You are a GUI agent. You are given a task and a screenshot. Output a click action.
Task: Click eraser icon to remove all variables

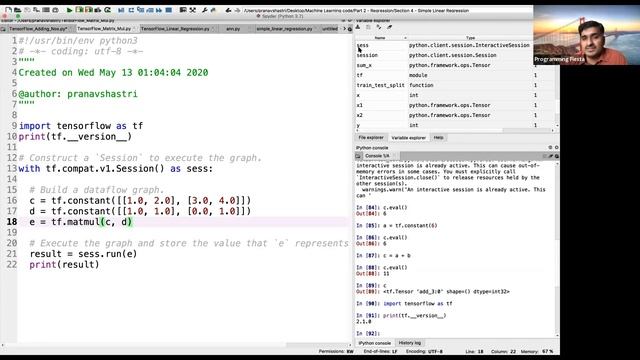pyautogui.click(x=389, y=27)
